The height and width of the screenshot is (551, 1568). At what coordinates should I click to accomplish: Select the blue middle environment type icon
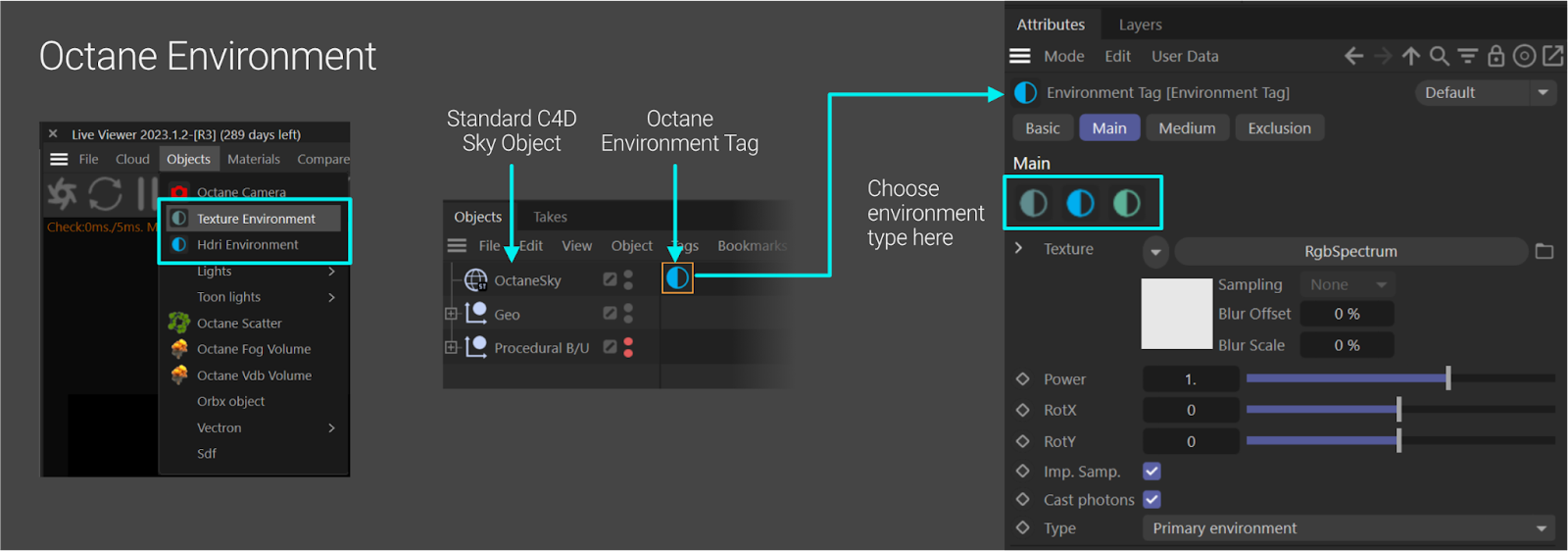click(1080, 203)
